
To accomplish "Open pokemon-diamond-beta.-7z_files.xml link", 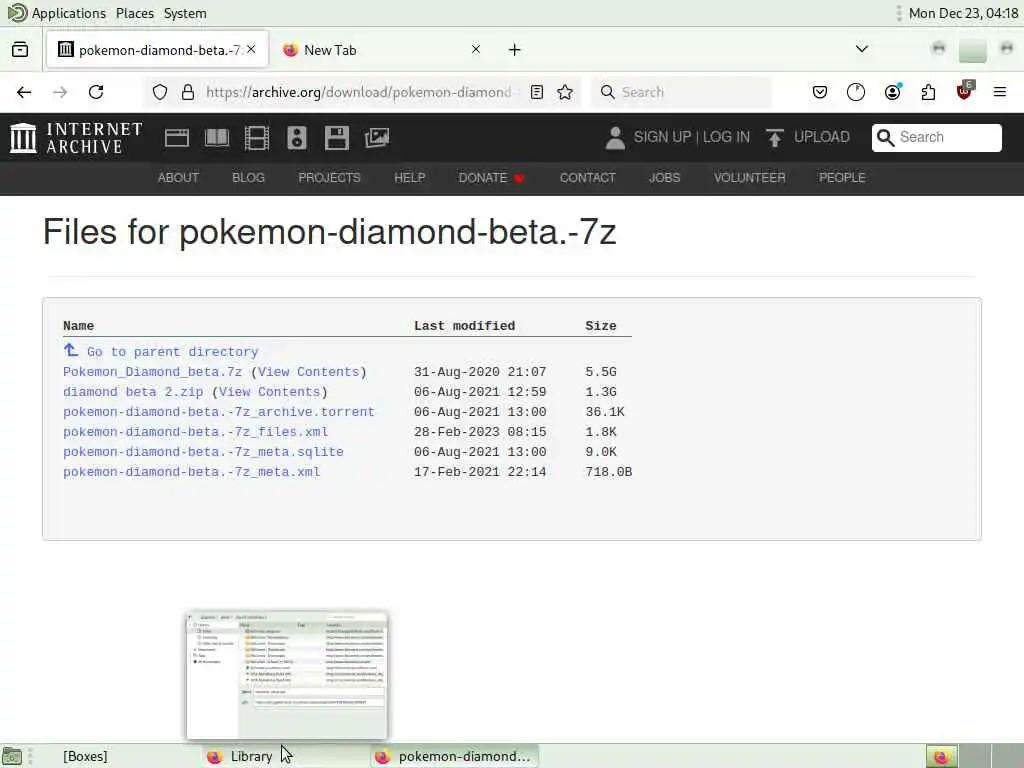I will click(x=195, y=432).
